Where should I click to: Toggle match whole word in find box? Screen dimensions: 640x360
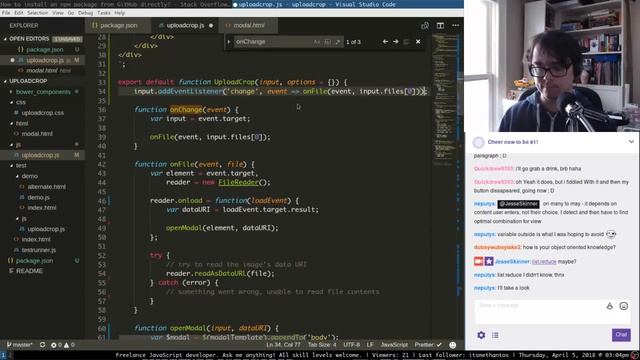(327, 42)
